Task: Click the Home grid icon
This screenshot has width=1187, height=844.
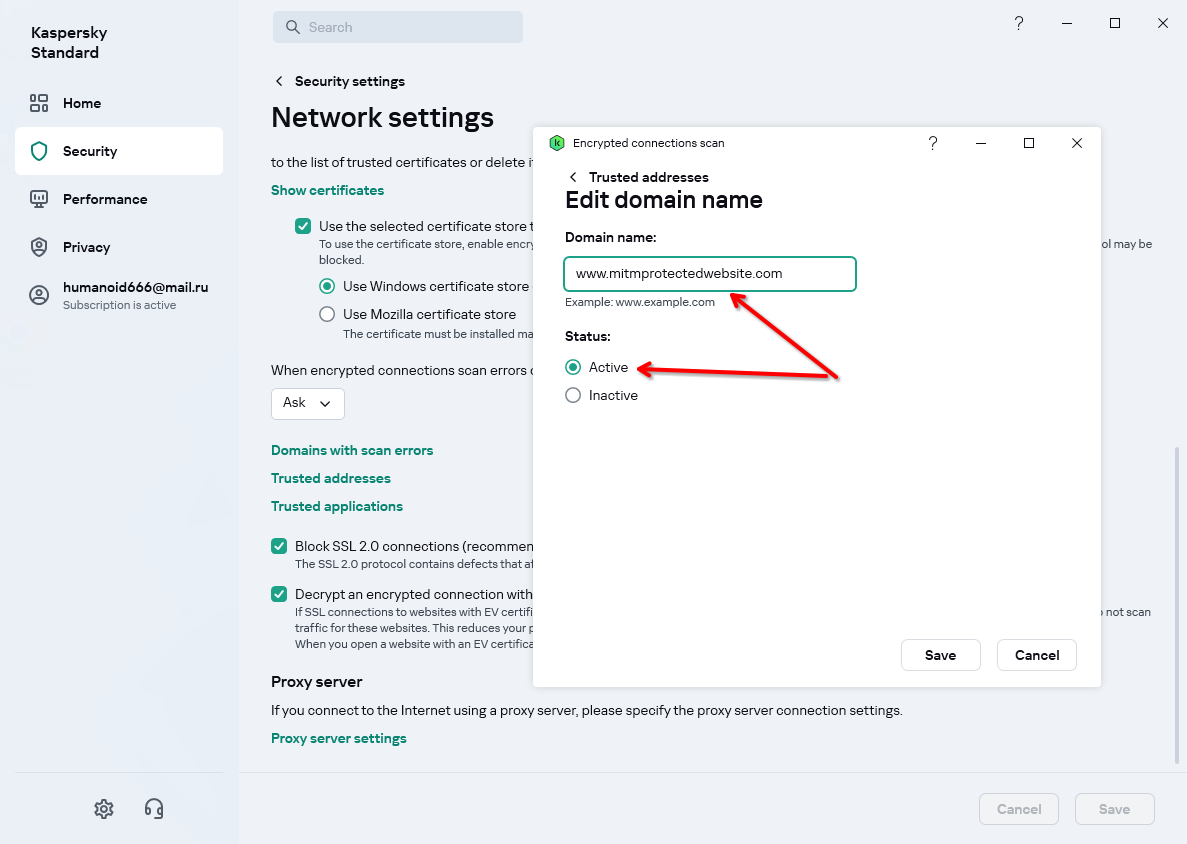Action: click(39, 103)
